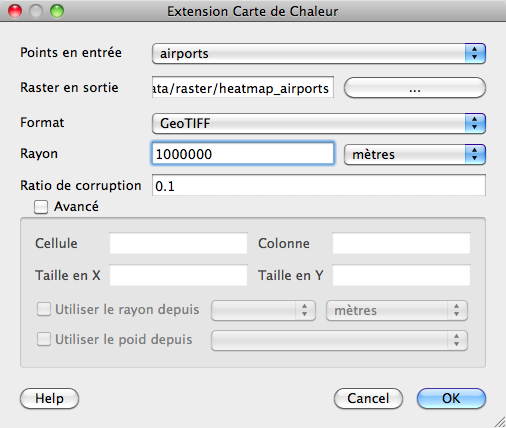506x428 pixels.
Task: Open the advanced mètres units dropdown
Action: tap(397, 310)
